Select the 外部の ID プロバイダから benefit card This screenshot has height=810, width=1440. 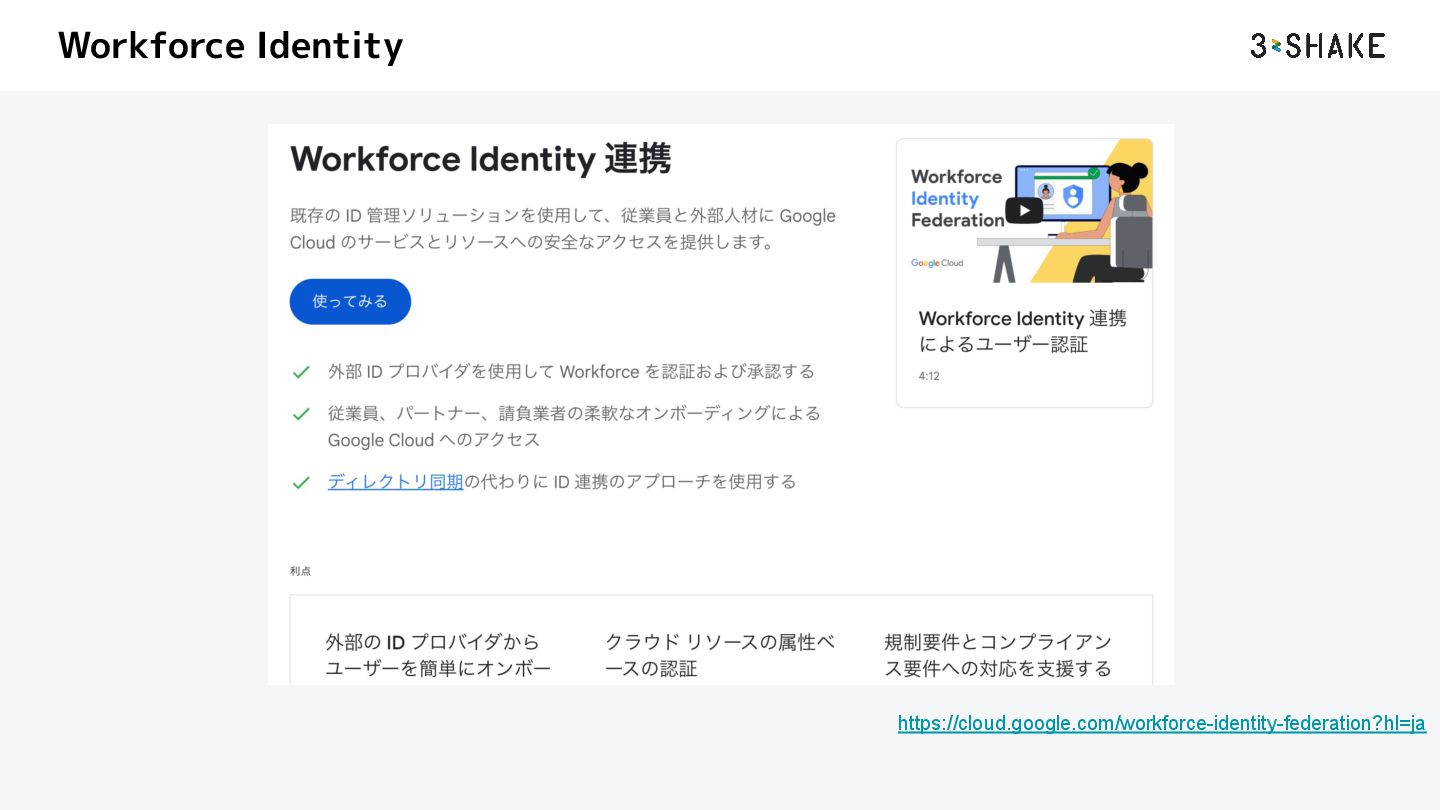438,655
